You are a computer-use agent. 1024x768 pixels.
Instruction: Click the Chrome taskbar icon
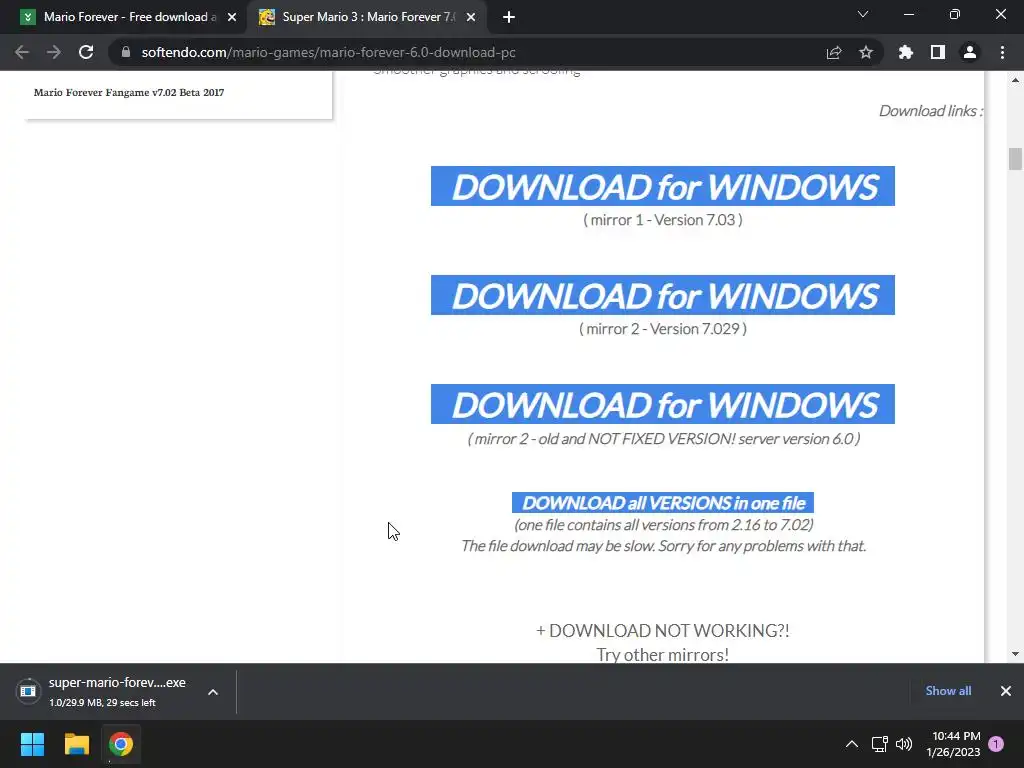121,744
